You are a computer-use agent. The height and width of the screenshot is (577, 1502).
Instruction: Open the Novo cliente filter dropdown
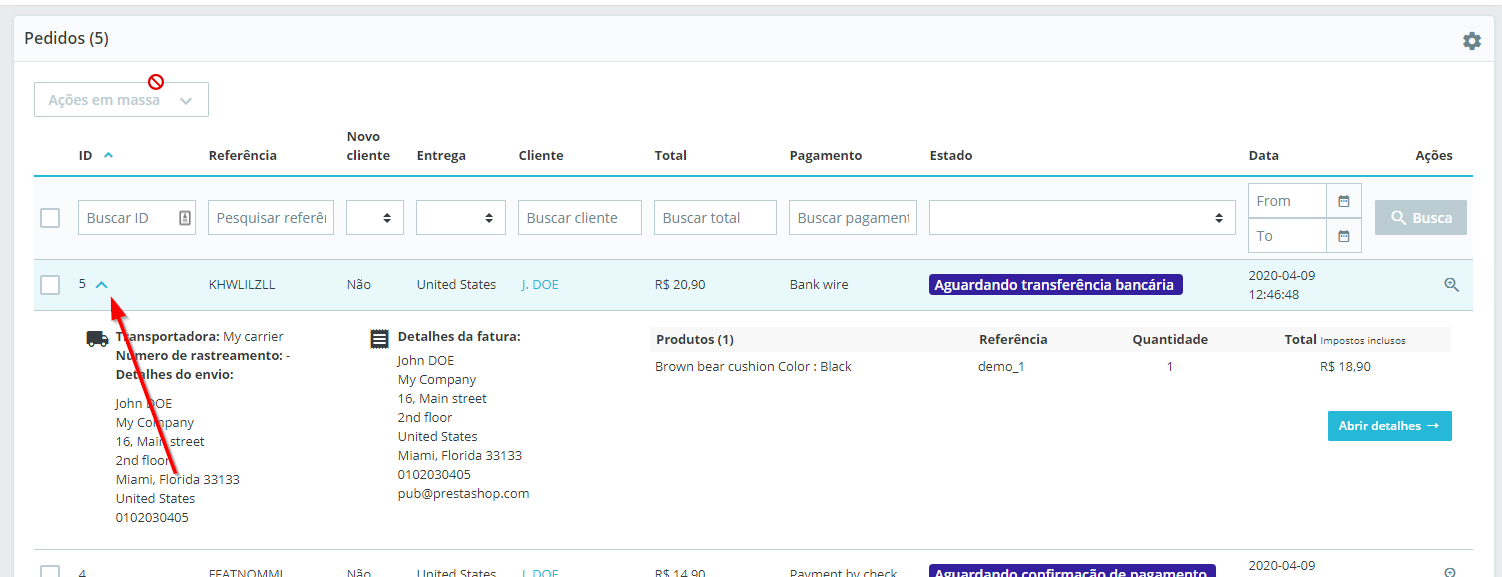tap(374, 217)
